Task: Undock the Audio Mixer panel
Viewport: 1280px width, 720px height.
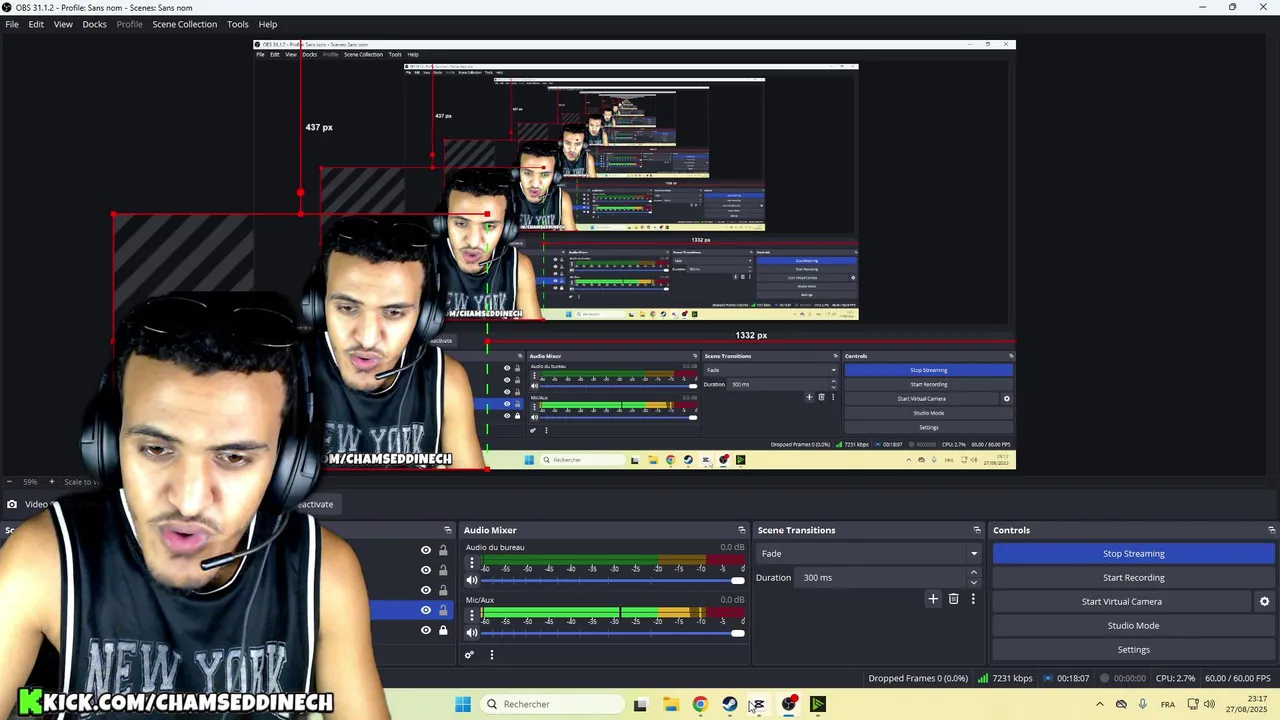Action: point(742,530)
